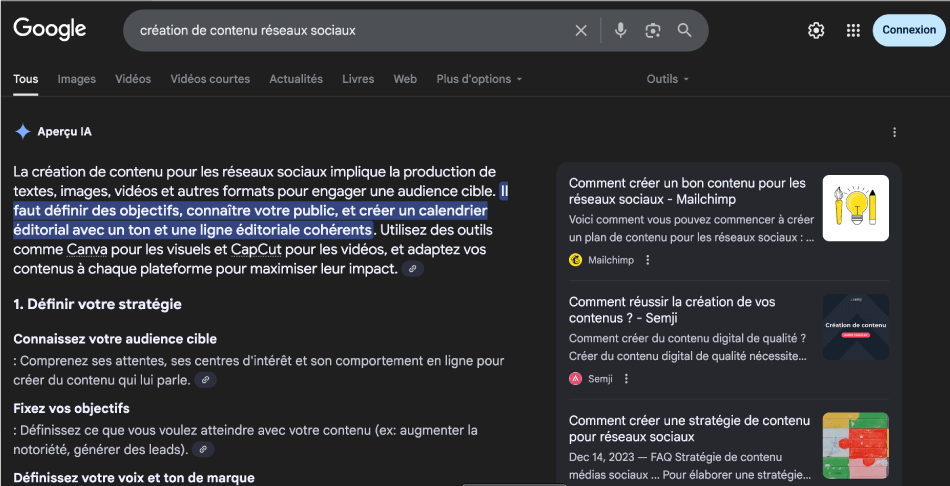Viewport: 950px width, 486px height.
Task: Click the Google logo
Action: [x=50, y=29]
